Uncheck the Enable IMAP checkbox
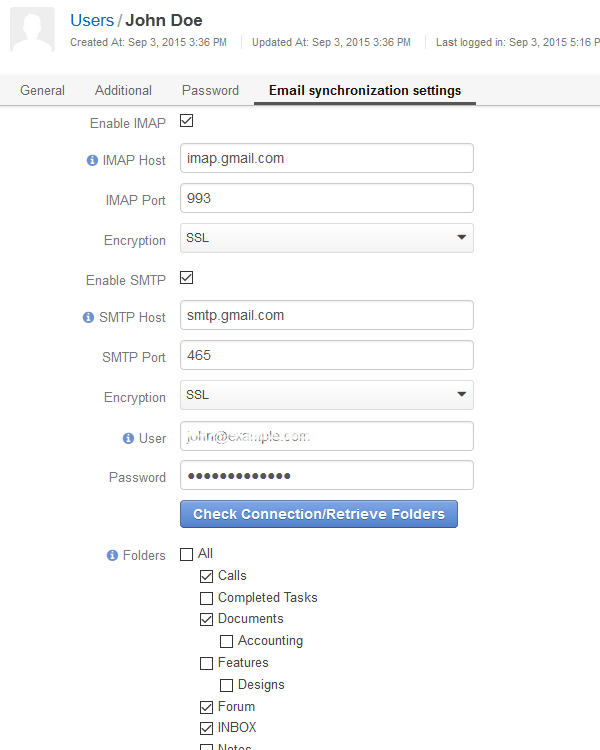Screen dimensions: 600x750 point(187,121)
